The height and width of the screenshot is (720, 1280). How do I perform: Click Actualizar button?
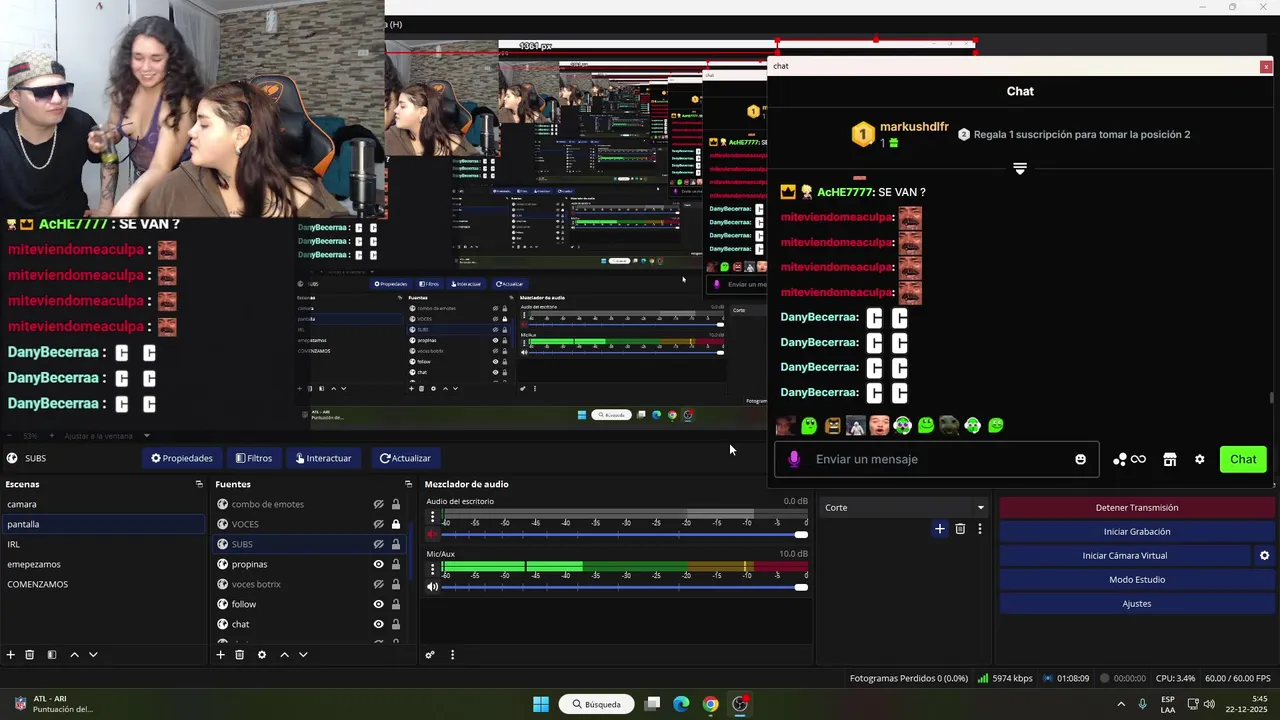(x=405, y=458)
